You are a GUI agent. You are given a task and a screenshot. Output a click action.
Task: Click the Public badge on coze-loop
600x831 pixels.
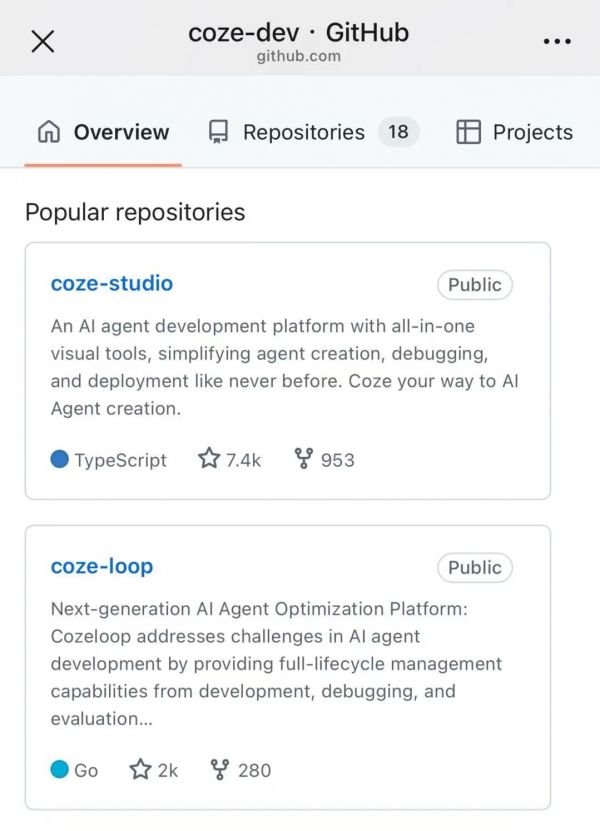pos(474,568)
